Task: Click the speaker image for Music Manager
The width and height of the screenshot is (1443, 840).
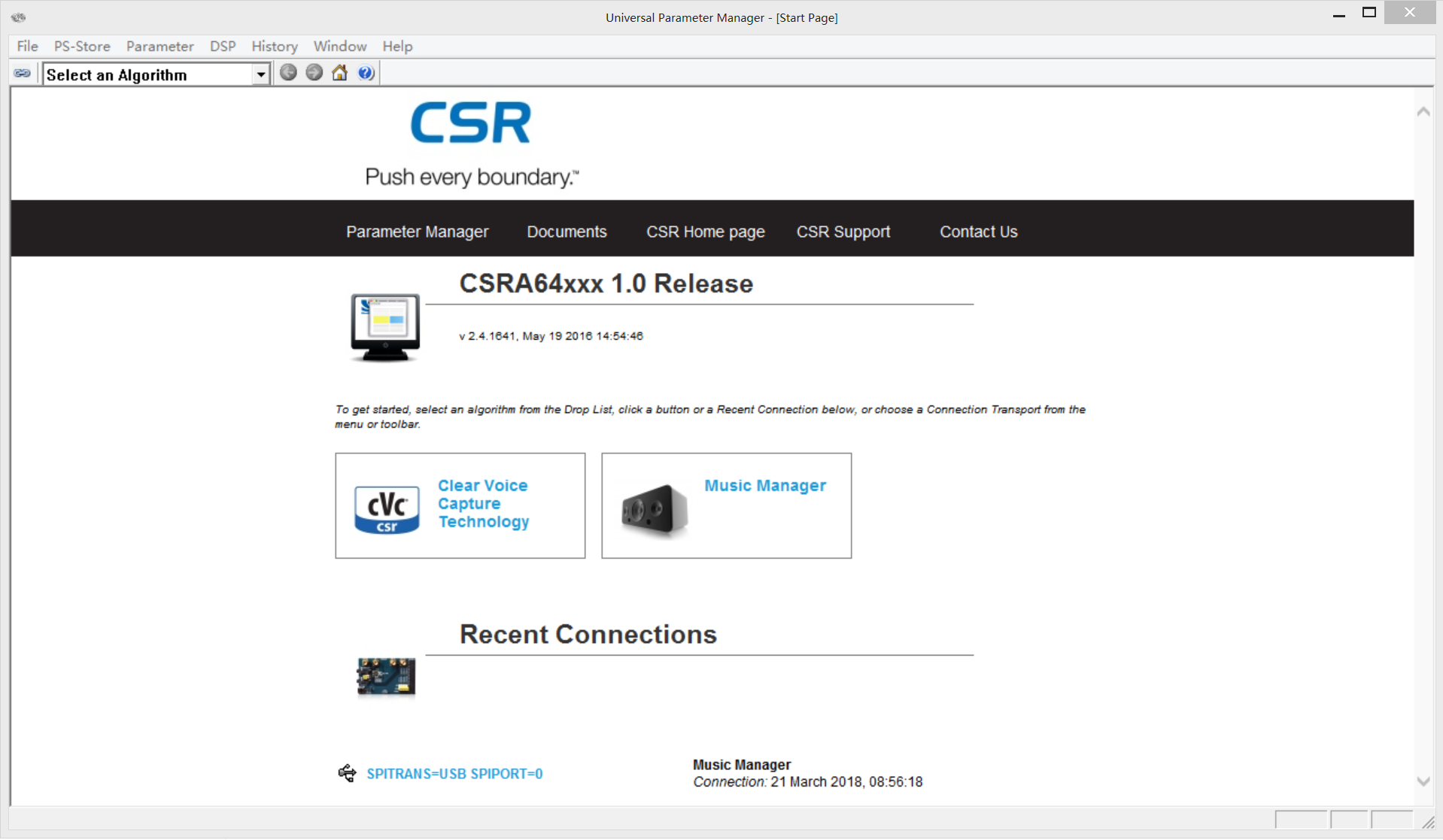Action: (655, 511)
